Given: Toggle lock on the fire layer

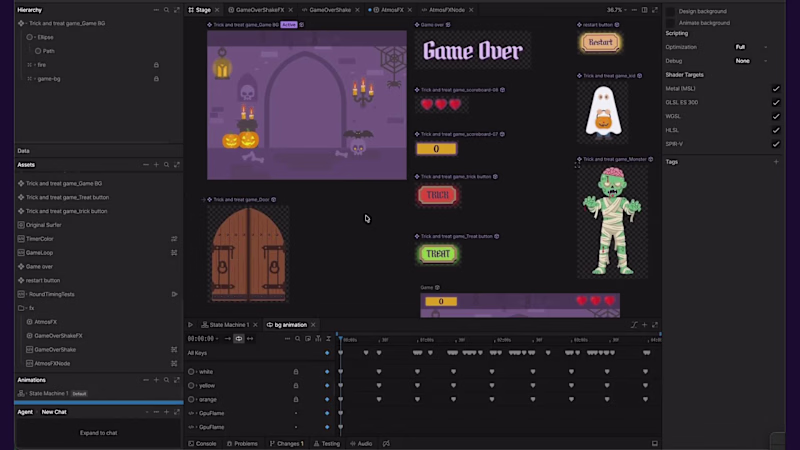Looking at the screenshot, I should coord(156,65).
